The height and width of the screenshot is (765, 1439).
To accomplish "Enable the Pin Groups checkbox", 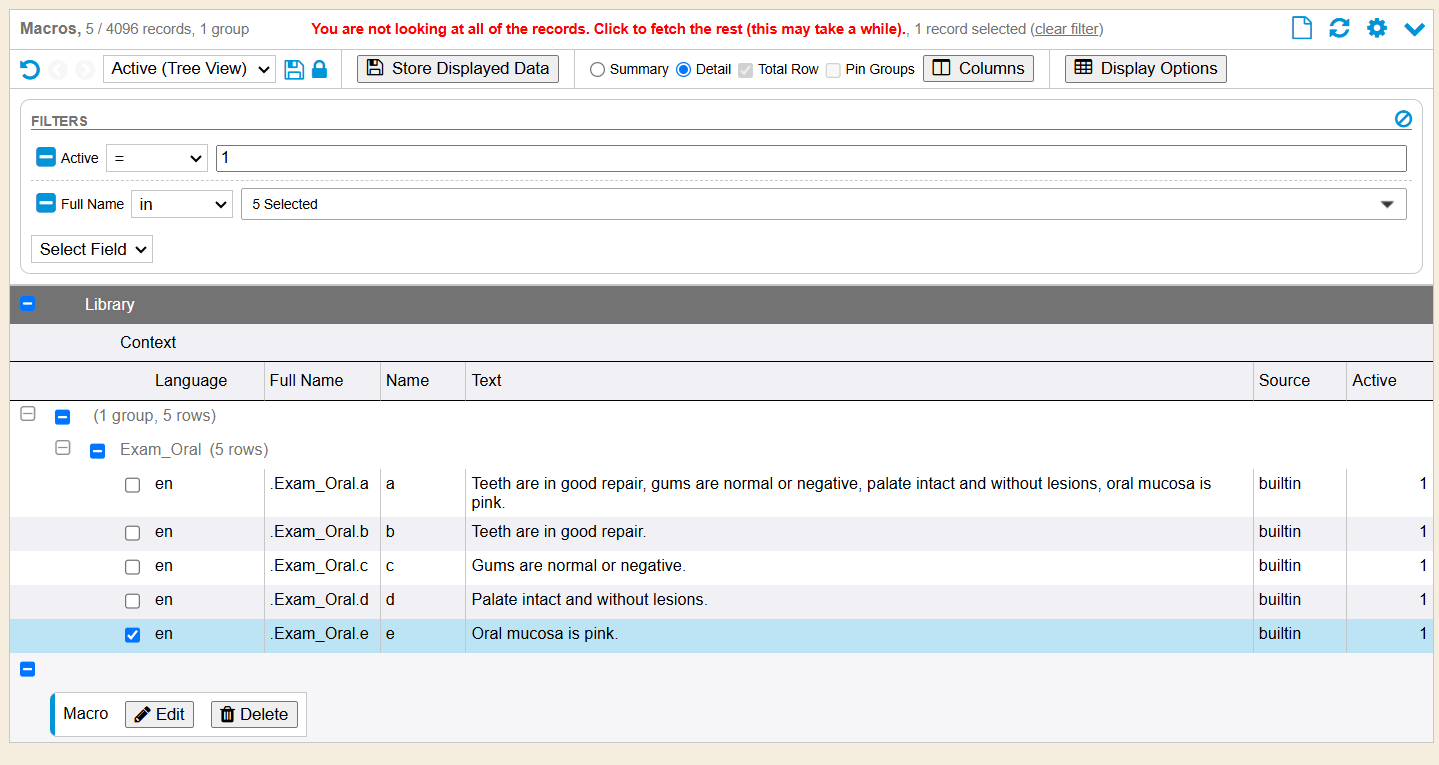I will click(833, 70).
